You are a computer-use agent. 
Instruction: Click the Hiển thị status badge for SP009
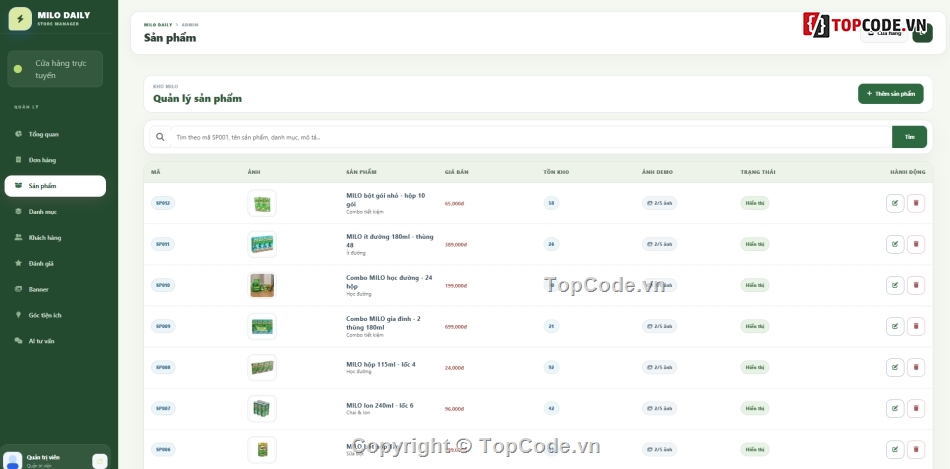tap(755, 327)
